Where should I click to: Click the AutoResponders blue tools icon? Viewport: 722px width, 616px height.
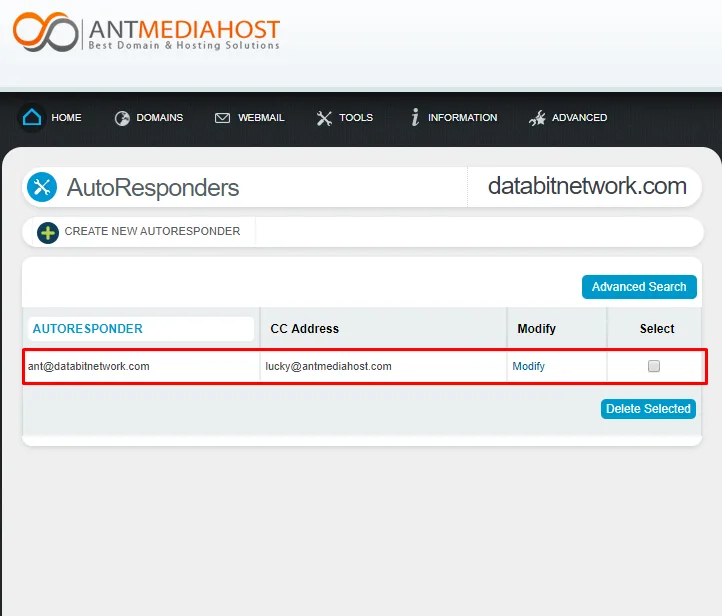(42, 187)
